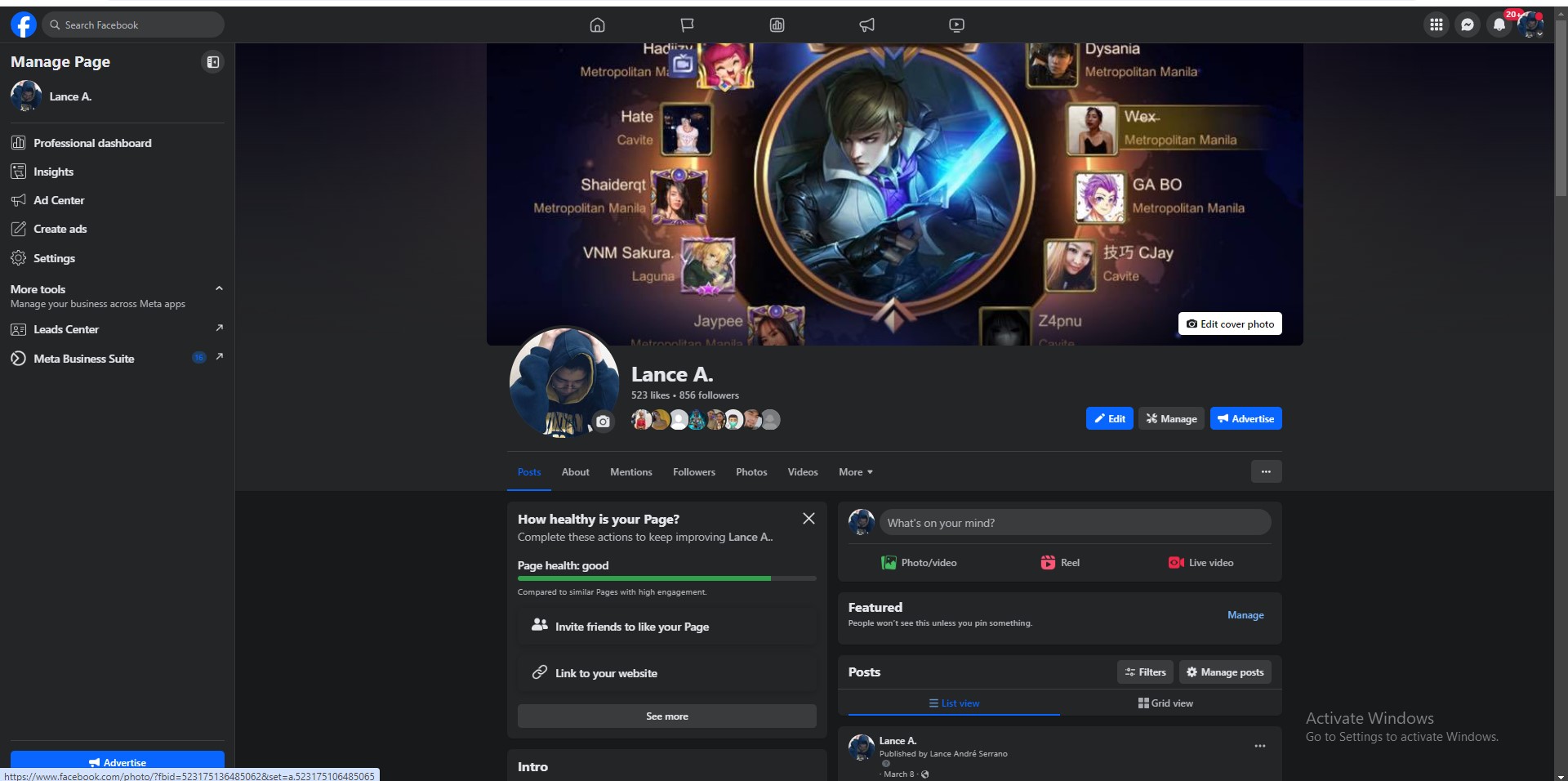1568x781 pixels.
Task: Click Invite friends to like your Page
Action: pyautogui.click(x=667, y=627)
